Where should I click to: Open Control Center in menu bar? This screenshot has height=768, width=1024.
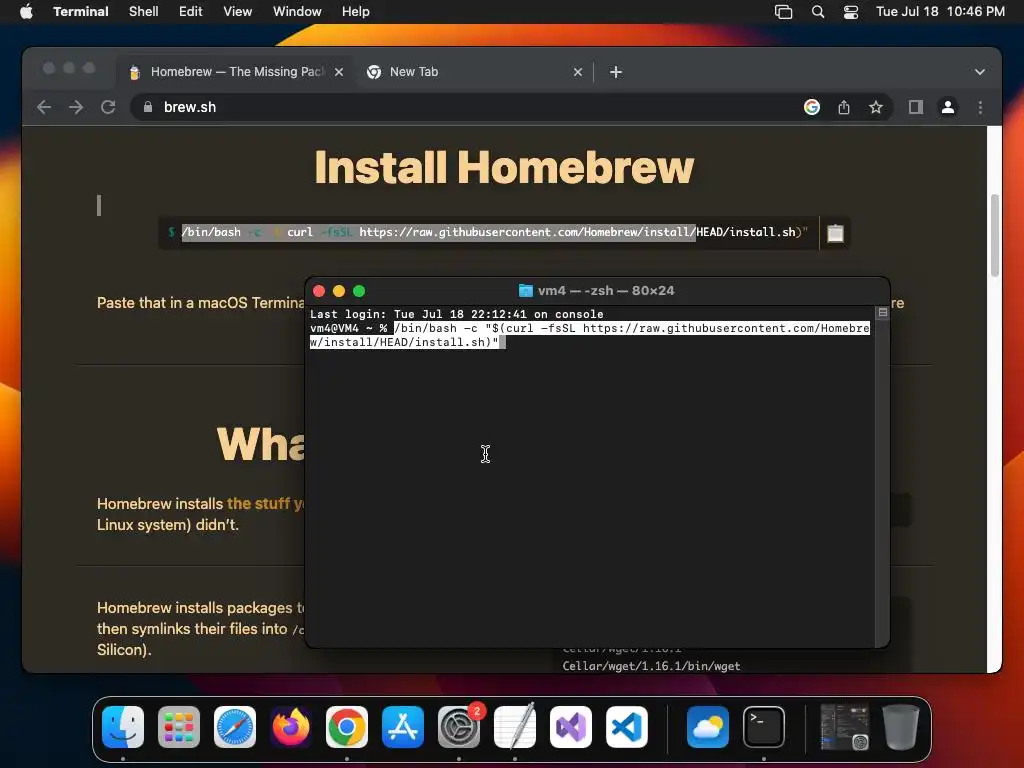click(x=850, y=12)
